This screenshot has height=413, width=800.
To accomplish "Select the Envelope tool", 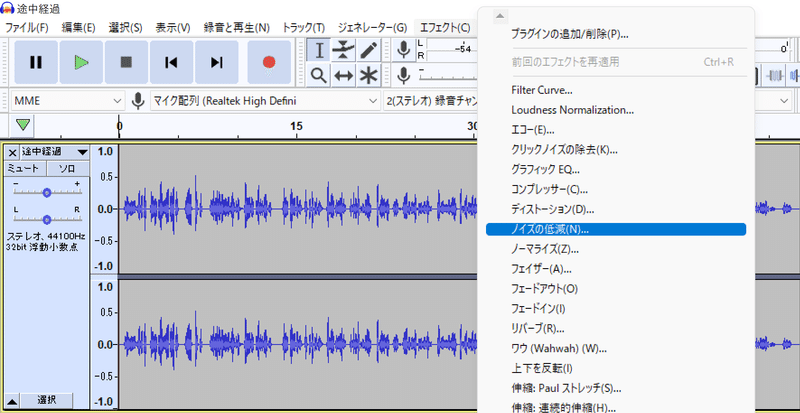I will pyautogui.click(x=343, y=50).
